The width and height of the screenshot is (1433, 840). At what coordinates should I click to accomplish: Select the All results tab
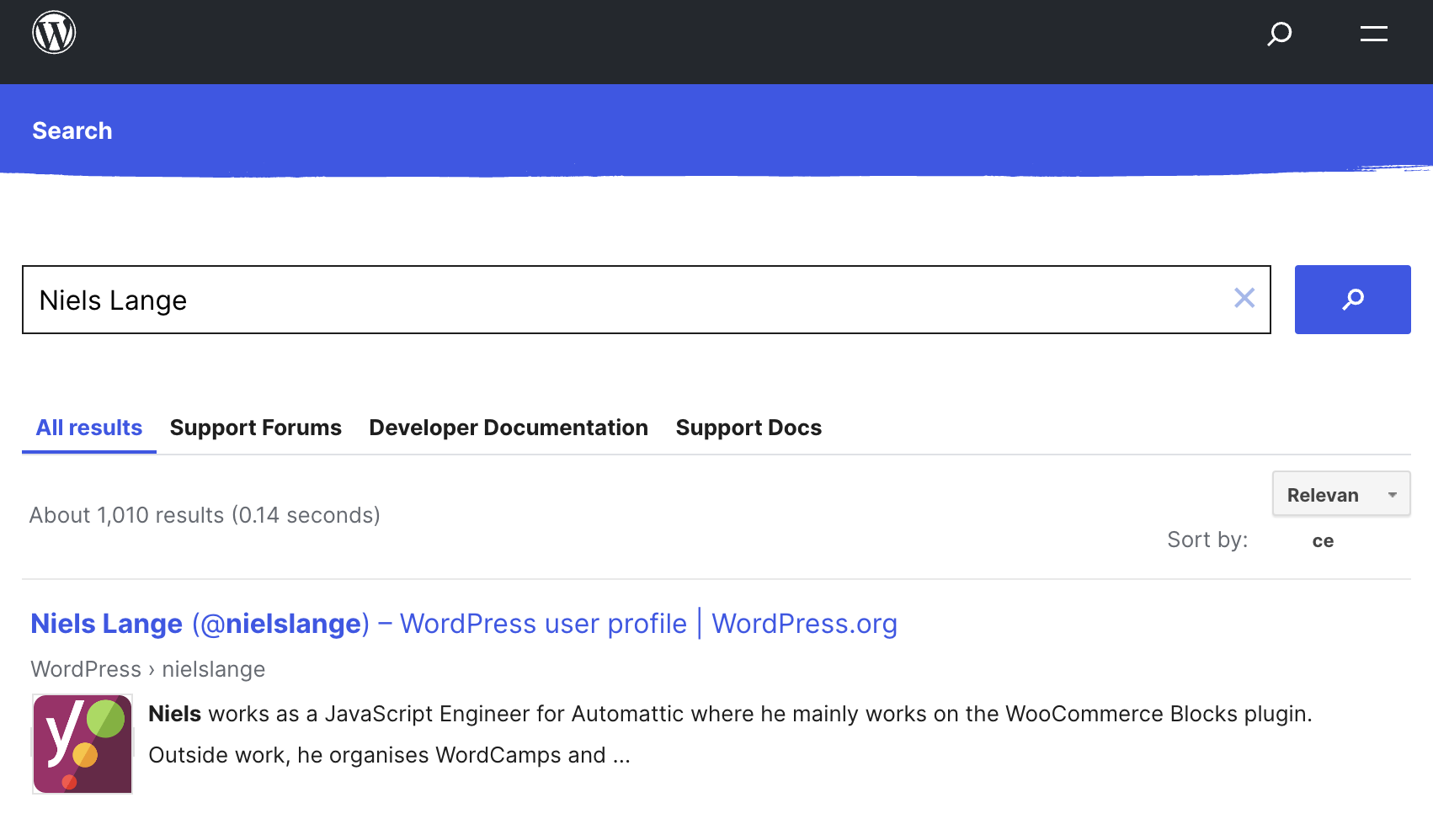(88, 428)
